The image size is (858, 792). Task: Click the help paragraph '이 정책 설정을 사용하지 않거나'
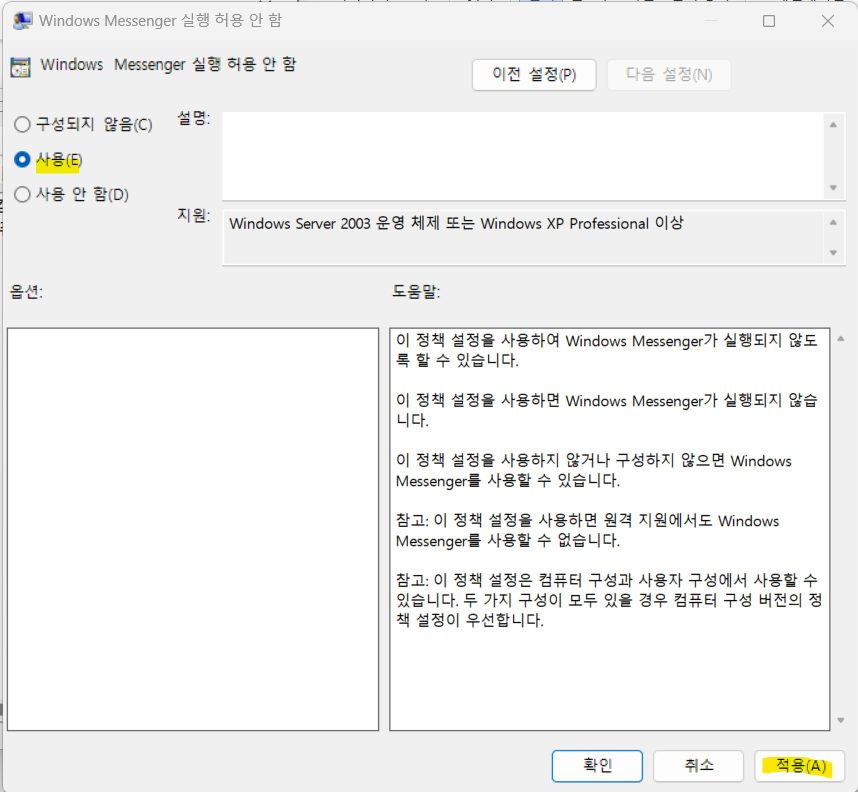(594, 470)
